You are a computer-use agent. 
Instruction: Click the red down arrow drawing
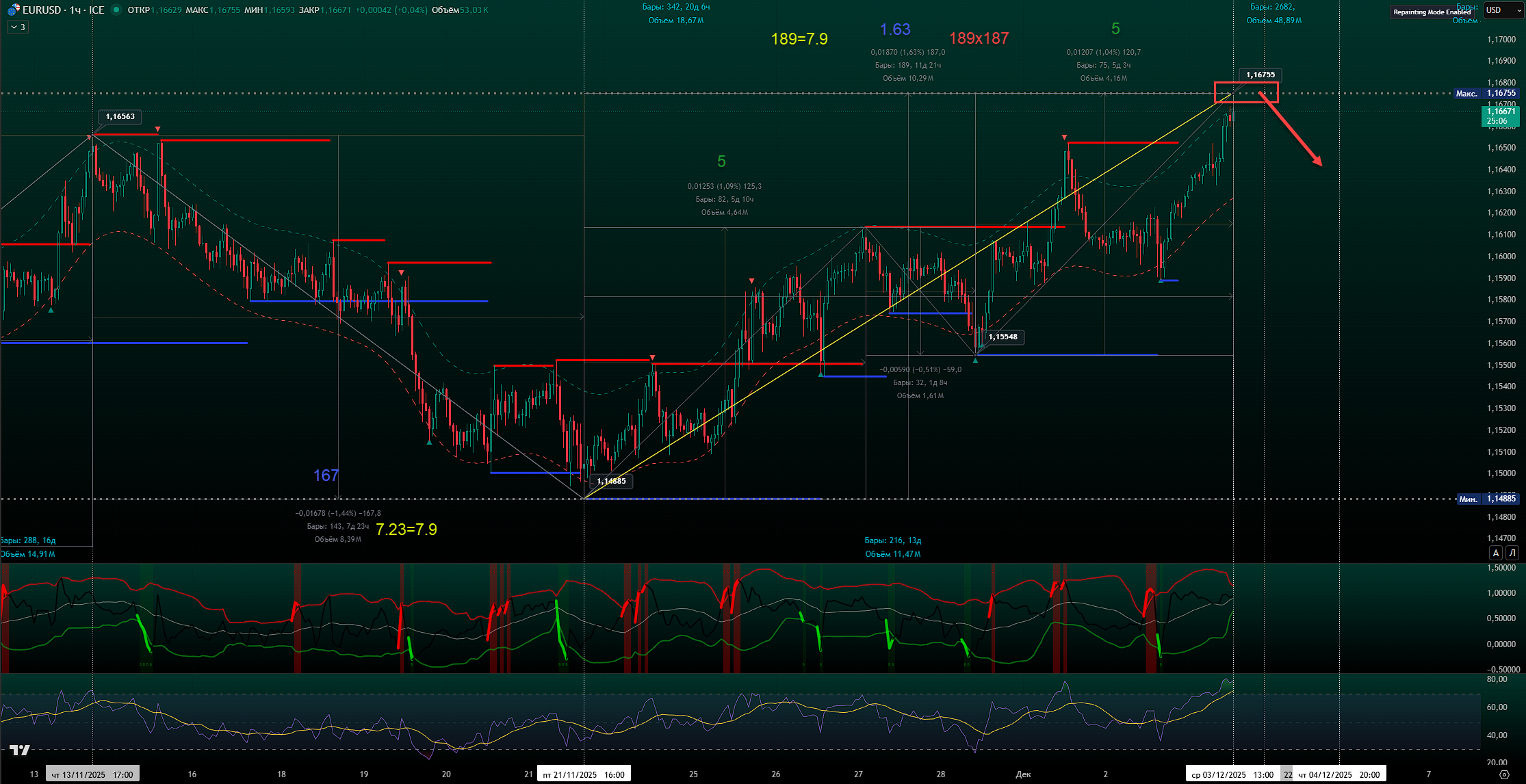(x=1291, y=130)
